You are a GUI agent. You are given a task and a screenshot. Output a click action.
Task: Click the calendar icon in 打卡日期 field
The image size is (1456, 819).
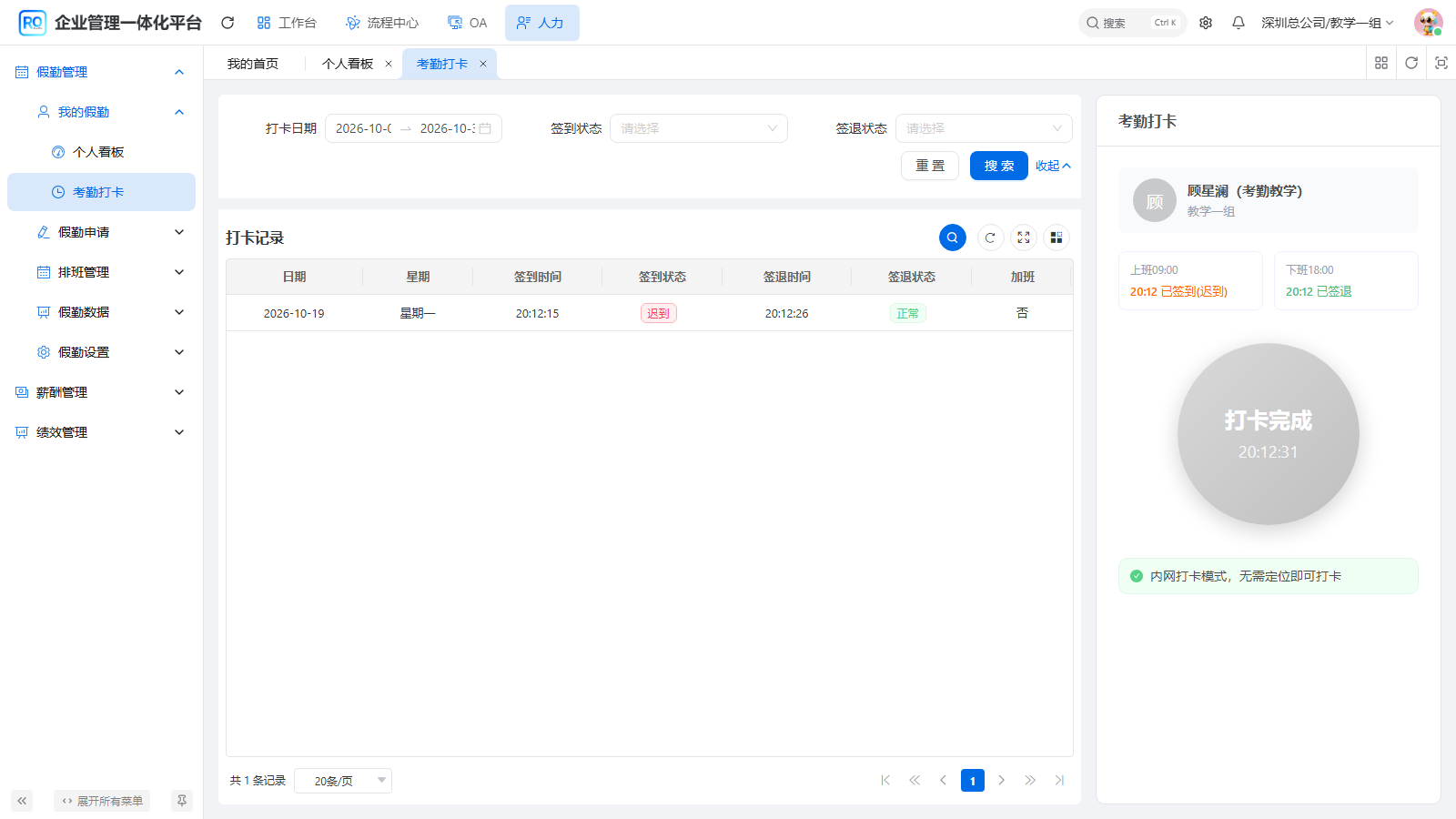click(485, 128)
